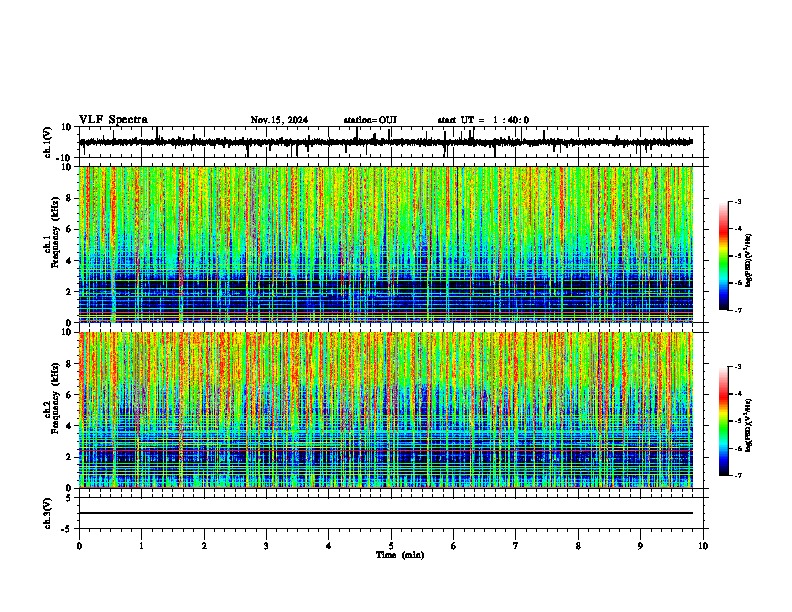Click the "ch.1(V)" waveform axis label
The image size is (792, 612).
pyautogui.click(x=47, y=142)
